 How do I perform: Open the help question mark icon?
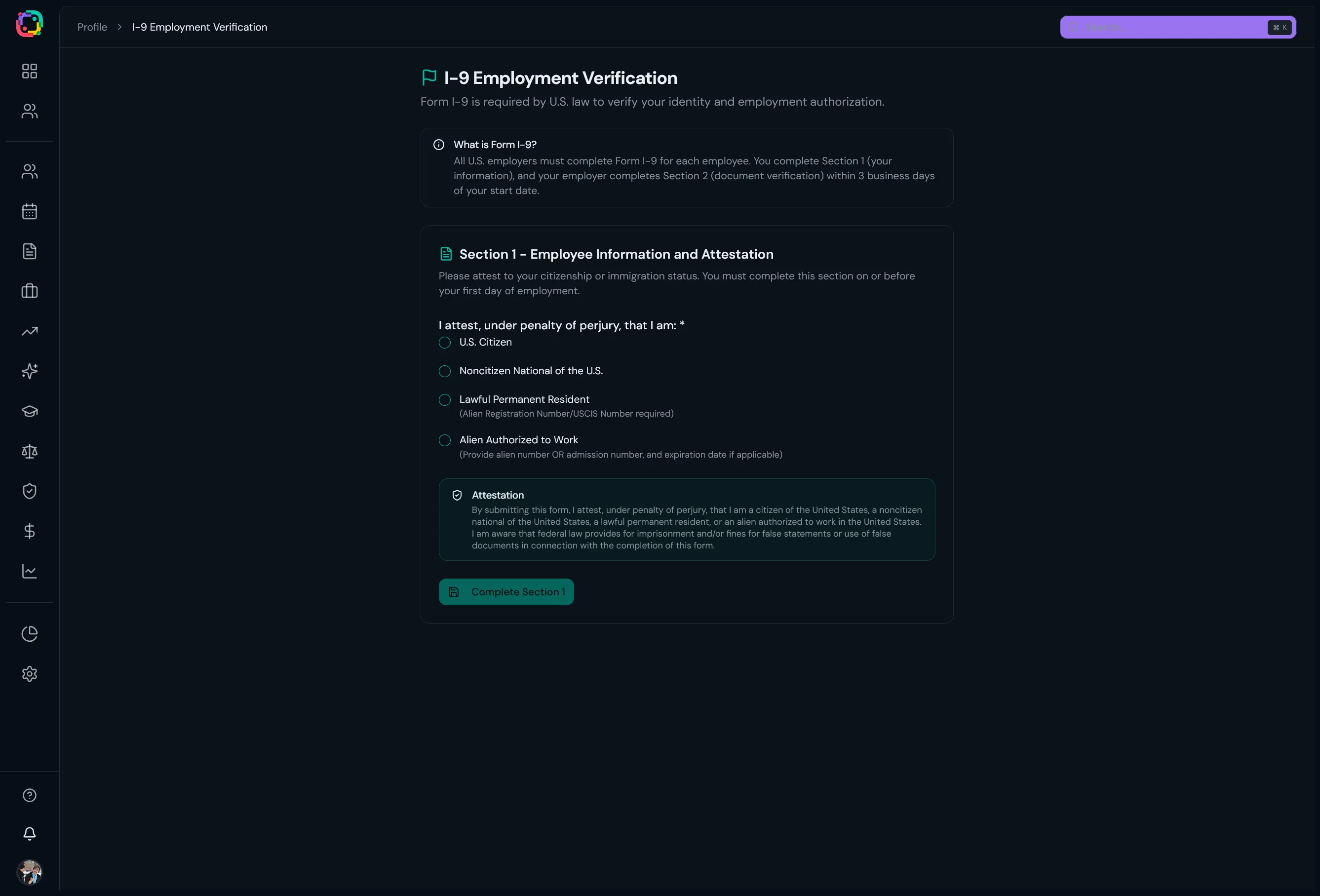[x=30, y=795]
